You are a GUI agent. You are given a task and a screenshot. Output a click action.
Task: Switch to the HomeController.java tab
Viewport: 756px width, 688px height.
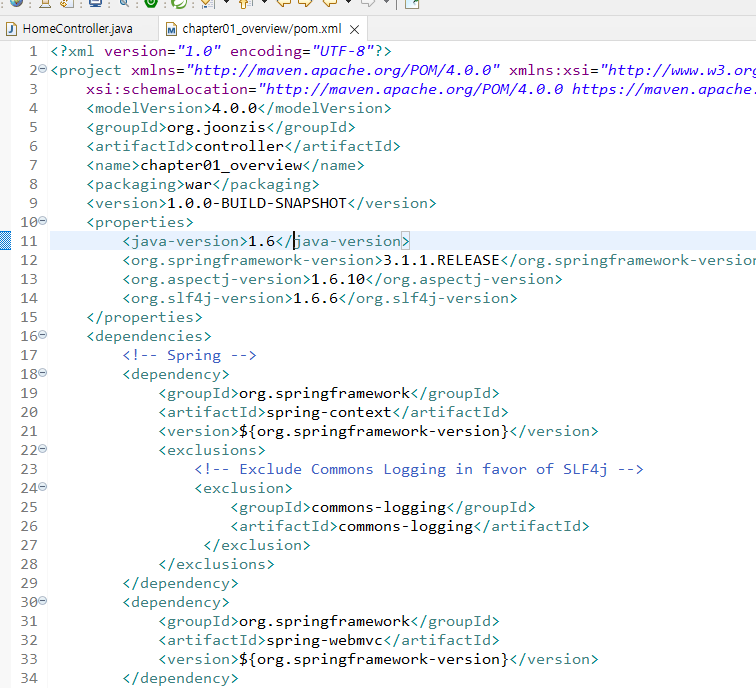(77, 29)
